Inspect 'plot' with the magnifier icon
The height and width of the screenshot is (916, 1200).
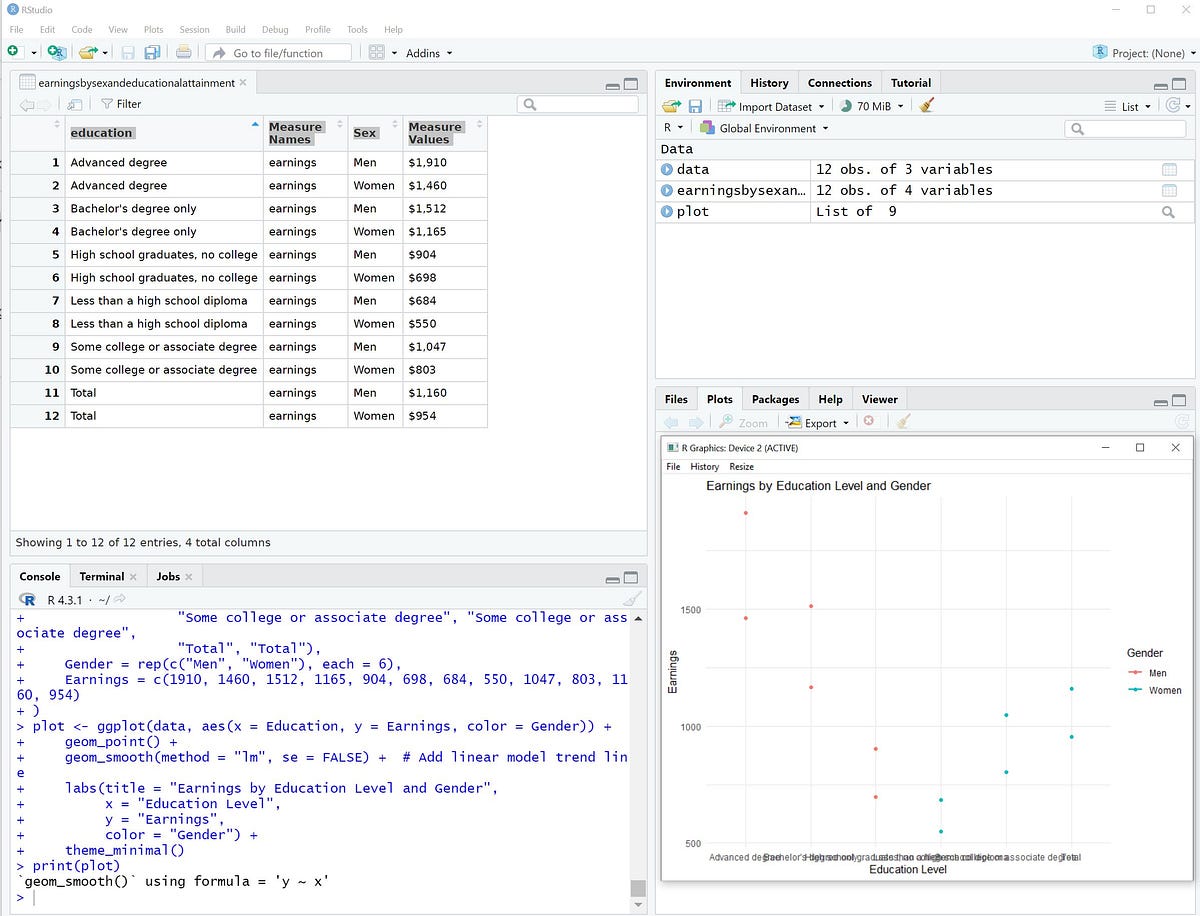coord(1168,212)
